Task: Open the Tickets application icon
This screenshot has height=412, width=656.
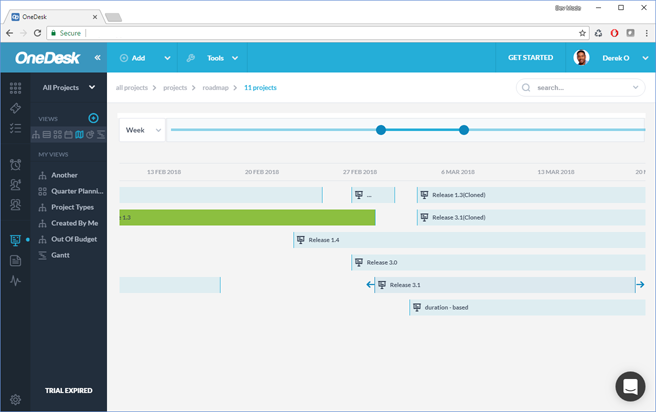Action: tap(15, 108)
